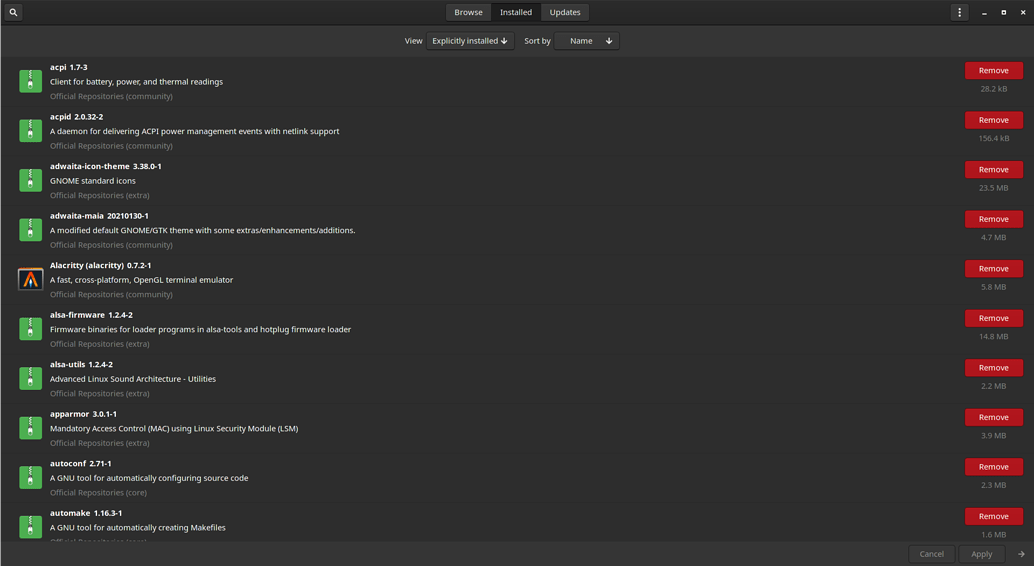Click the alsa-utils package icon

point(31,378)
